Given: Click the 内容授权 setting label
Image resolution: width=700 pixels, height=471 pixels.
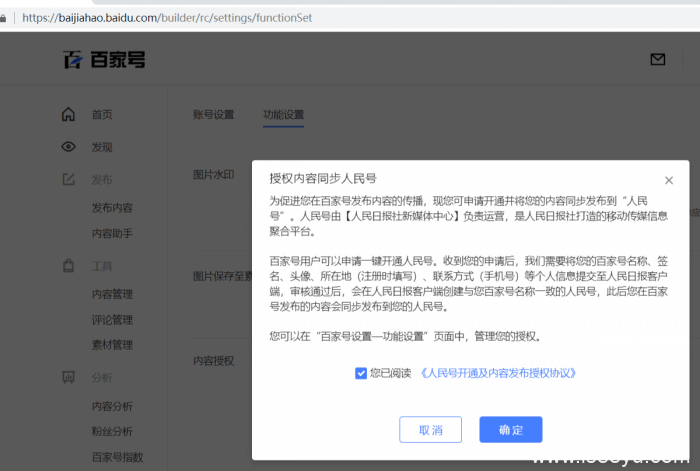Looking at the screenshot, I should (x=213, y=361).
